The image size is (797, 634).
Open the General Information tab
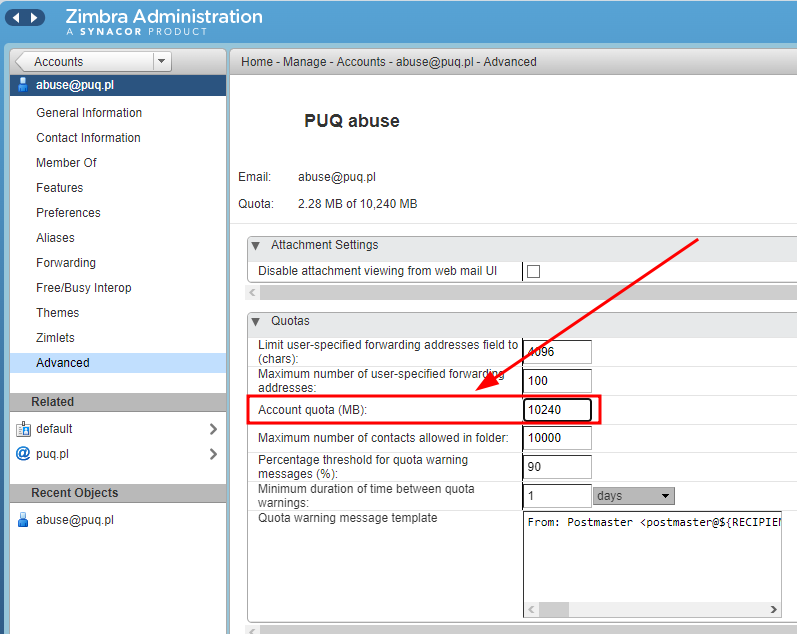pyautogui.click(x=89, y=113)
